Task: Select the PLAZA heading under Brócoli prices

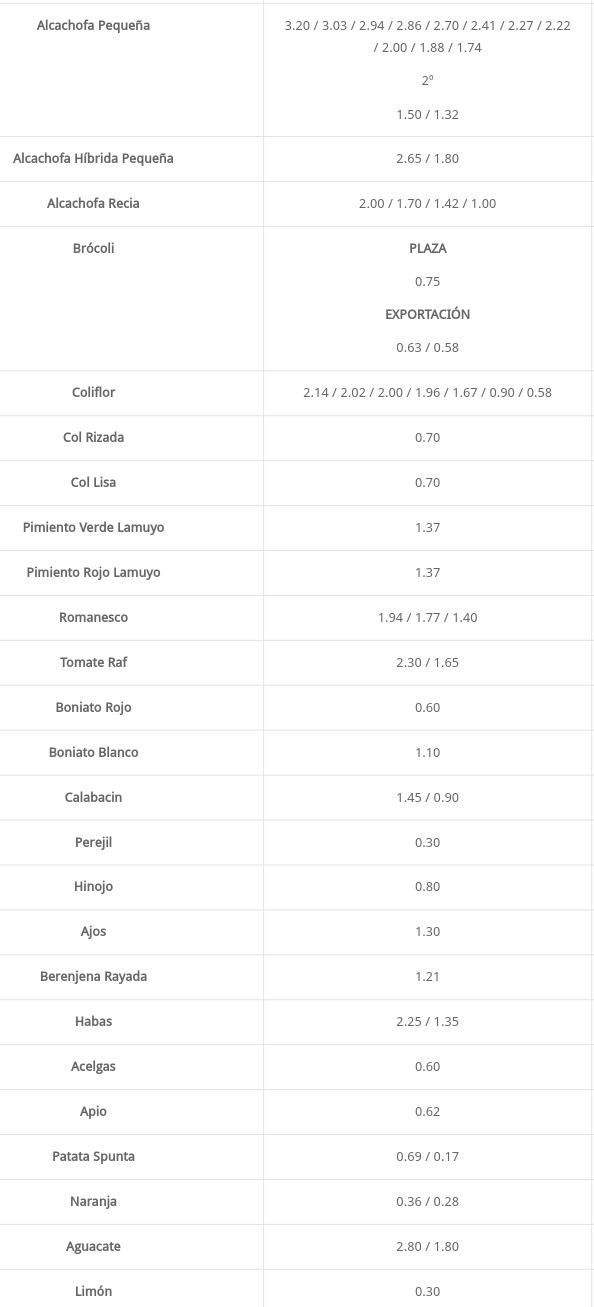Action: 427,248
